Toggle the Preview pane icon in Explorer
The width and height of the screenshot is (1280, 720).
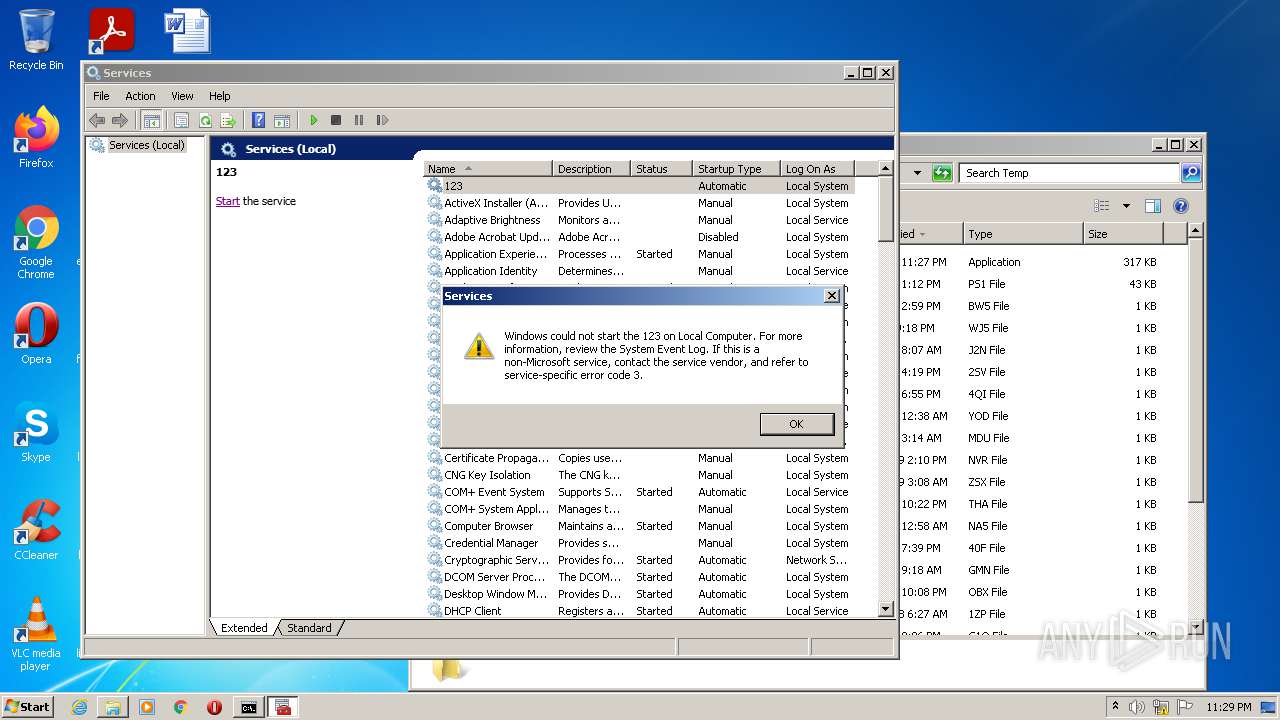[1152, 206]
